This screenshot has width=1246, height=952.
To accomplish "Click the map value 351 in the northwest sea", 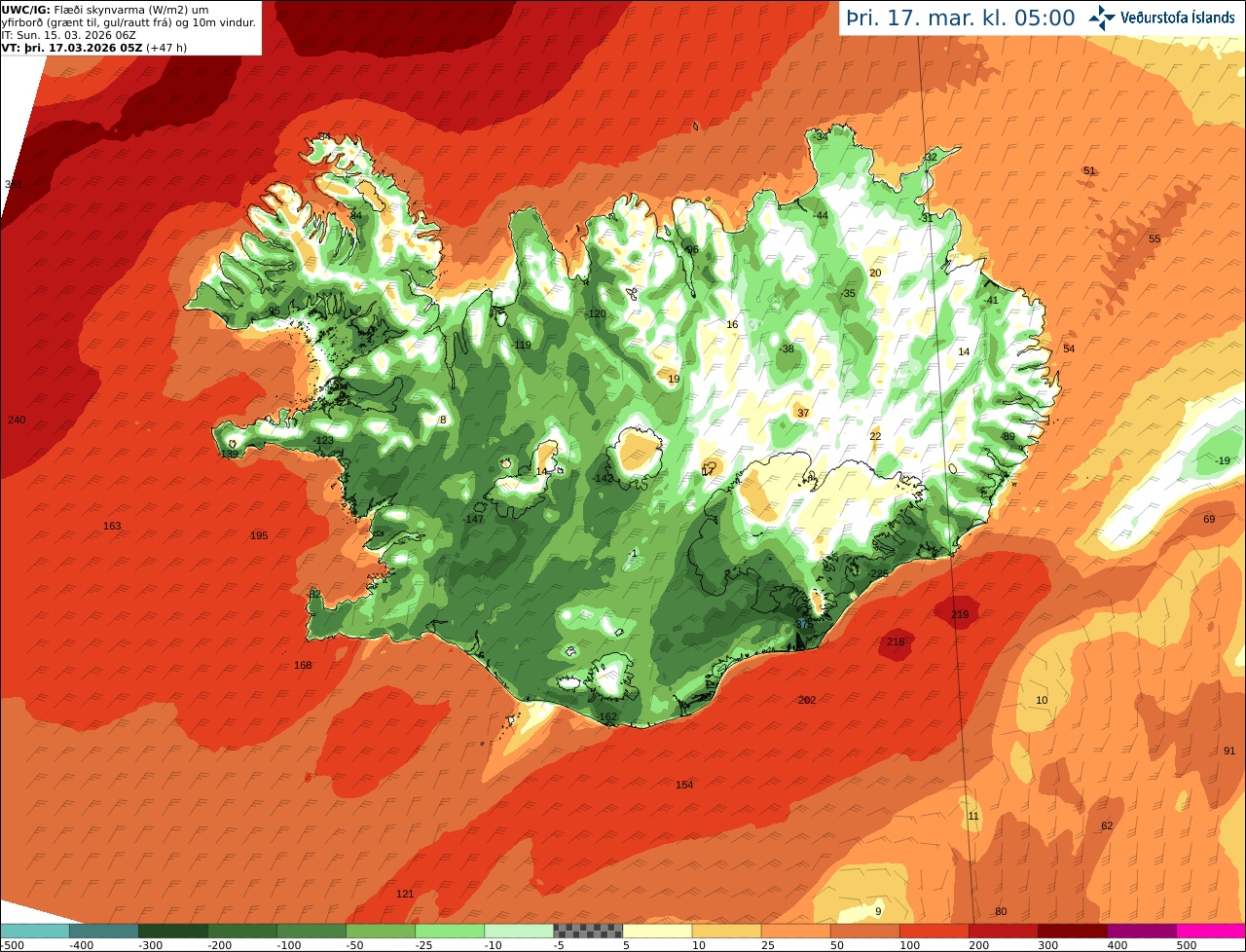I will [14, 184].
